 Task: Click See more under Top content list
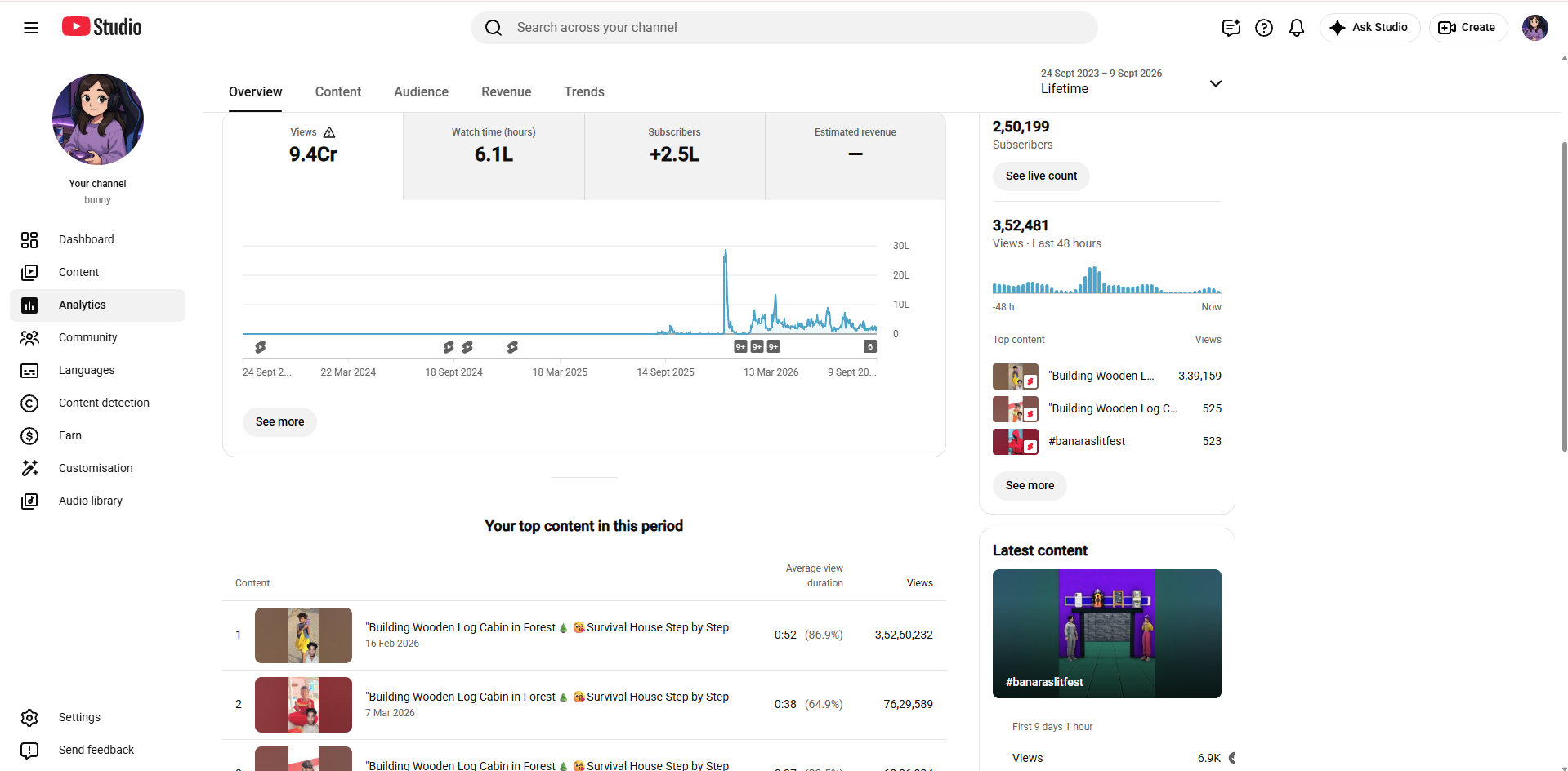[1030, 486]
